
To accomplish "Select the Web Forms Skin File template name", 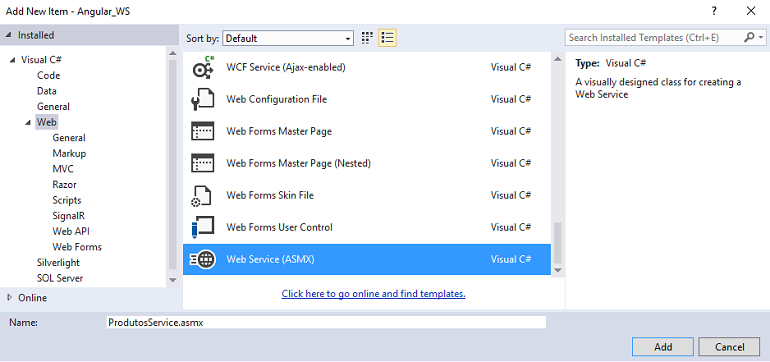I will tap(270, 195).
